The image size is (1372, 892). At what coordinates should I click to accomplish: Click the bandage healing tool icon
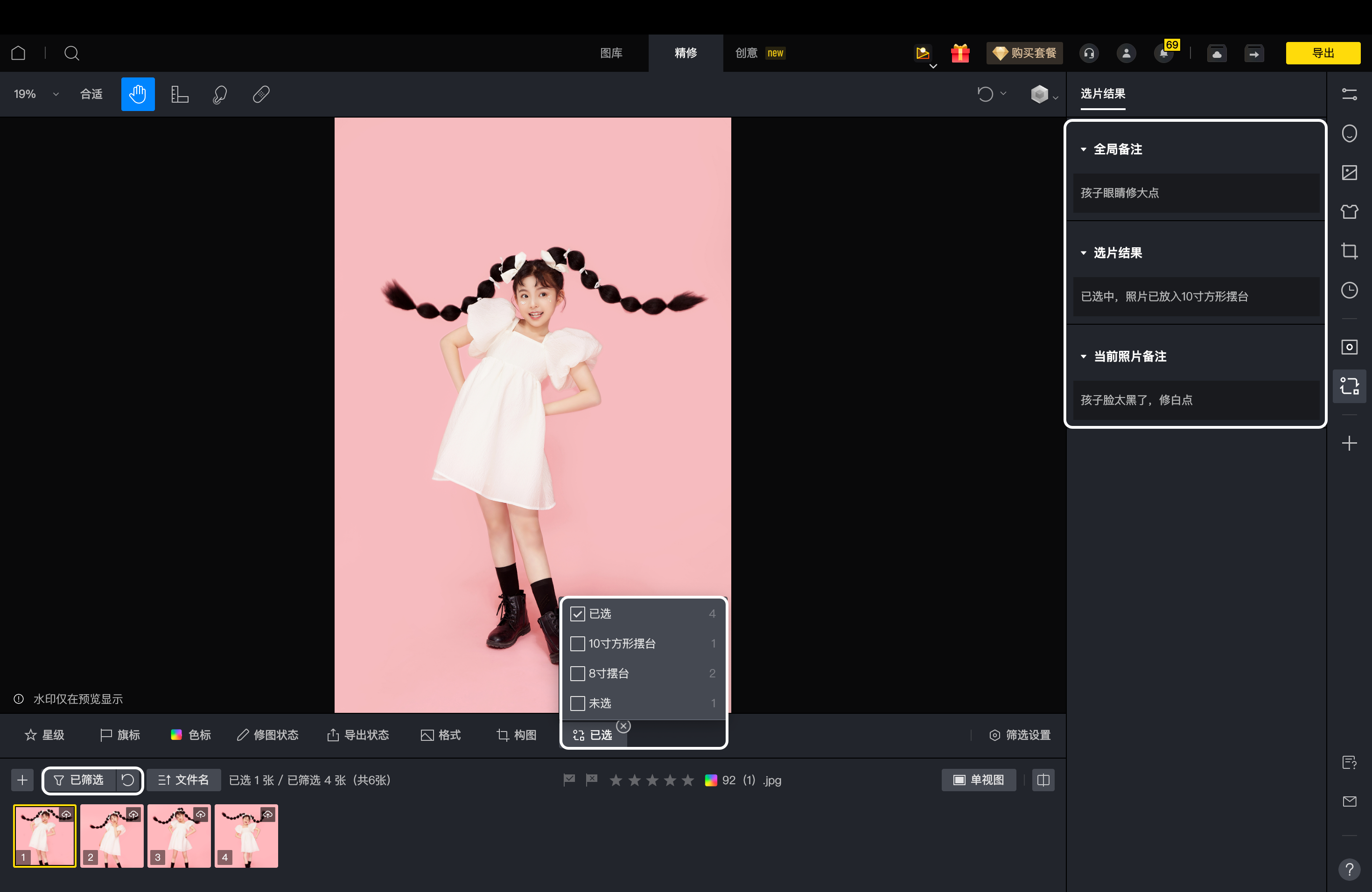click(x=261, y=94)
